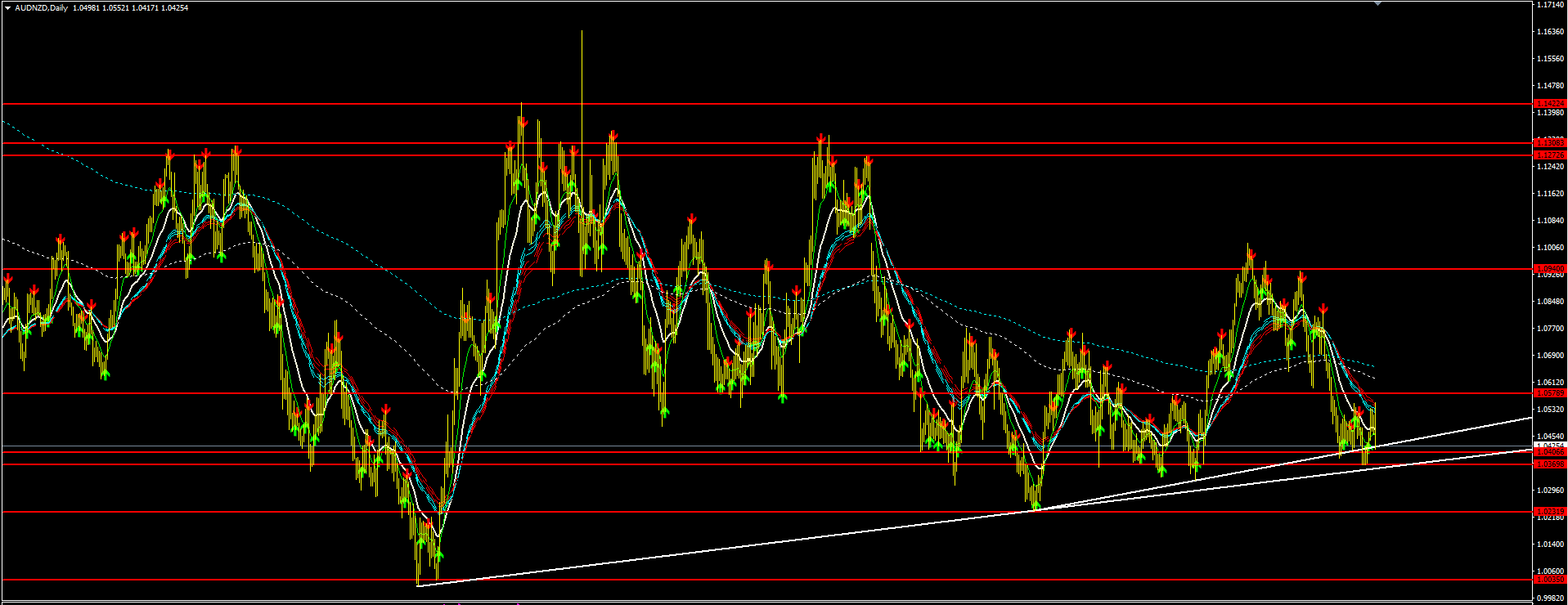Select the red level label 1.12726
This screenshot has height=605, width=1568.
point(1550,155)
